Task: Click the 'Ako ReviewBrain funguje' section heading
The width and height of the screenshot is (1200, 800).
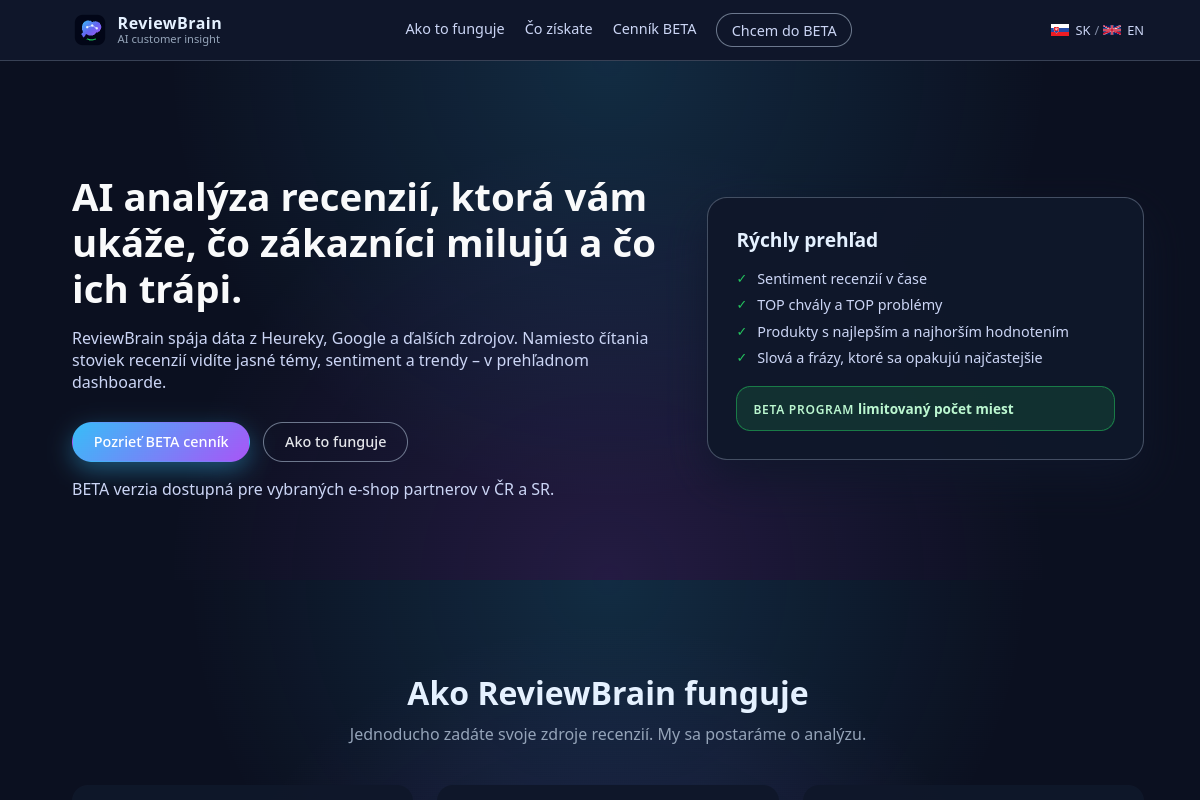Action: (607, 694)
